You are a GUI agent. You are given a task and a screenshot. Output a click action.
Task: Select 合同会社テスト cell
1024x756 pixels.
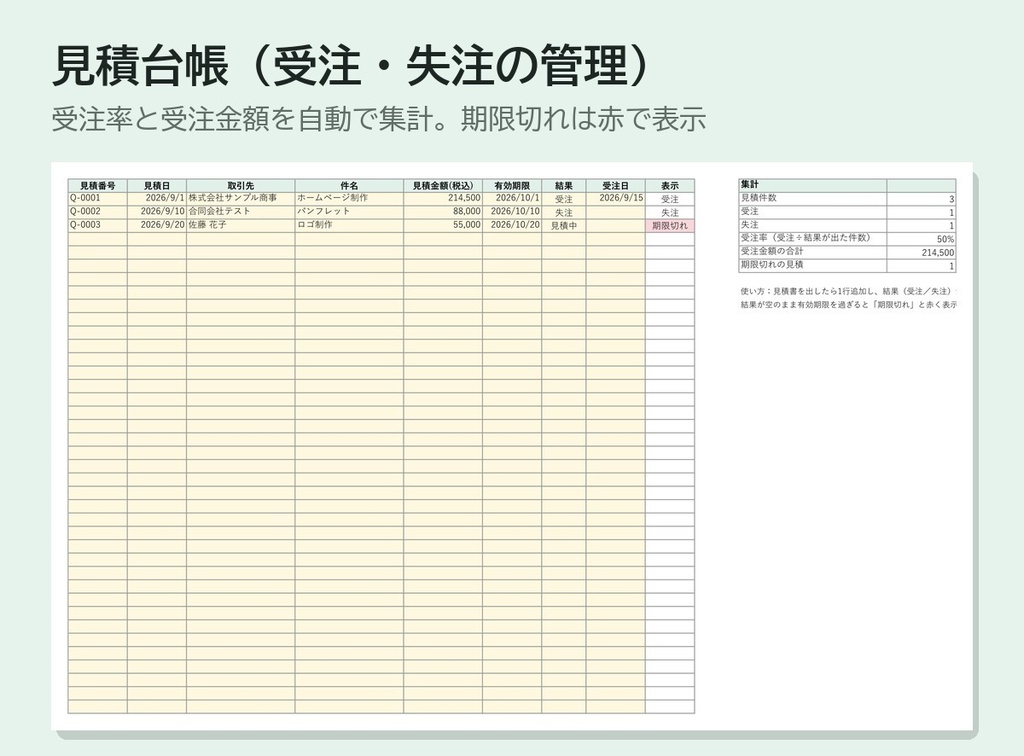point(240,212)
